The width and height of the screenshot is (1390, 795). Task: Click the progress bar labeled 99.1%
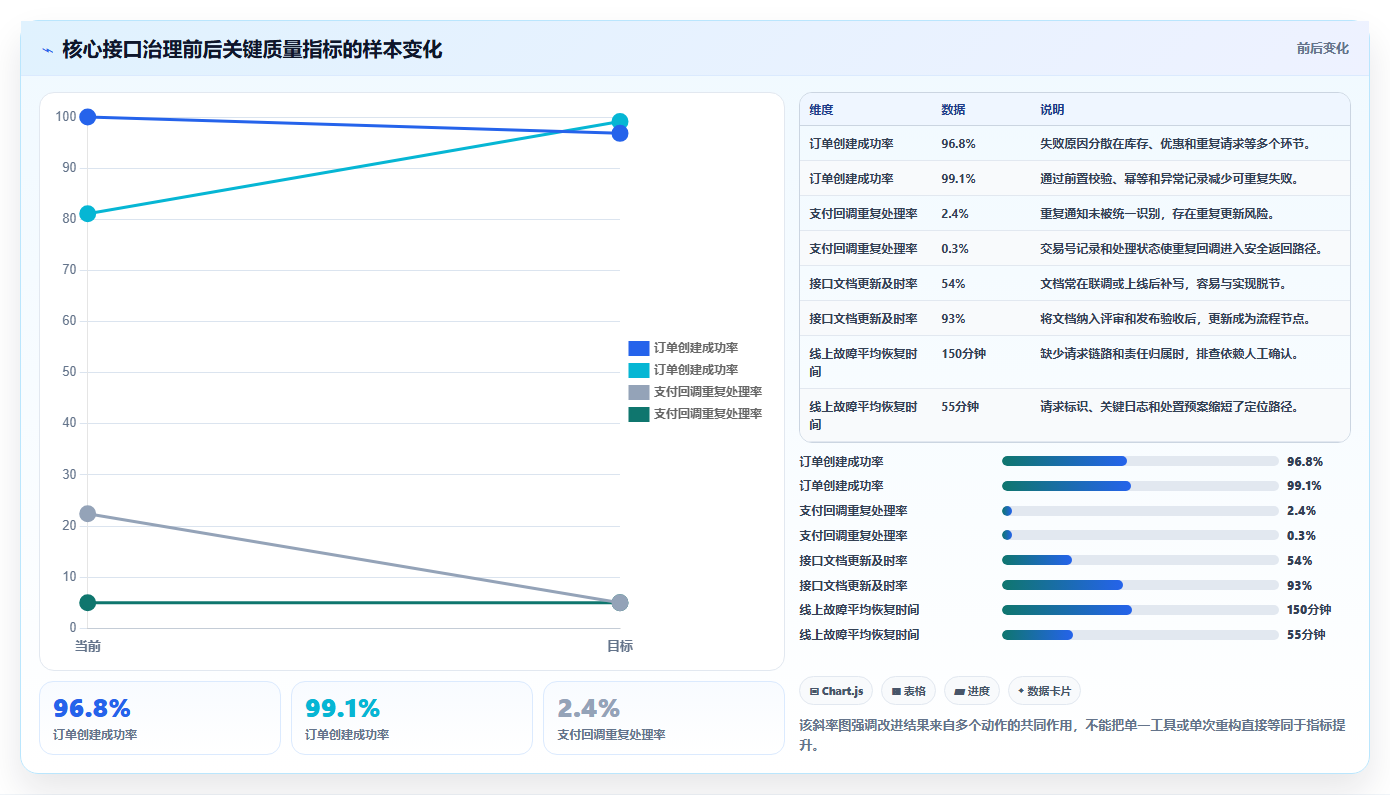[1140, 486]
